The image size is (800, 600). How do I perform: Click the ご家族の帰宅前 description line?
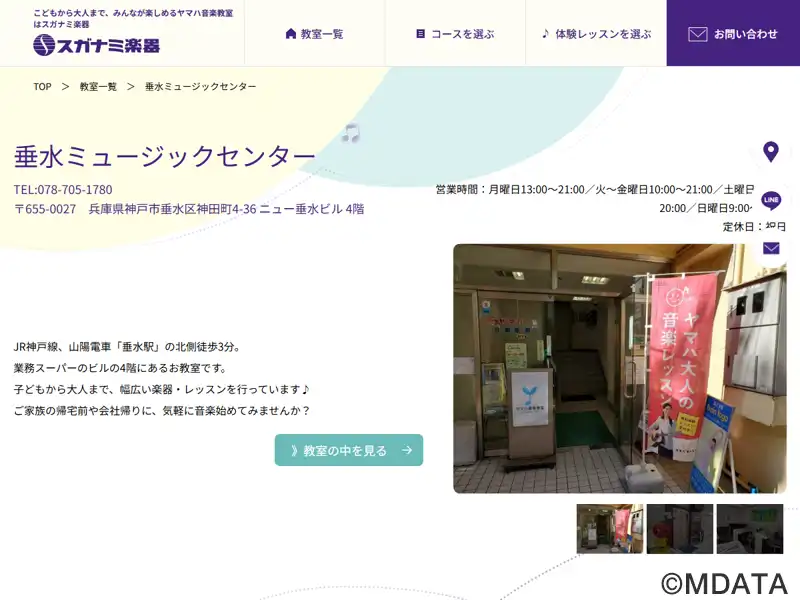click(x=162, y=411)
